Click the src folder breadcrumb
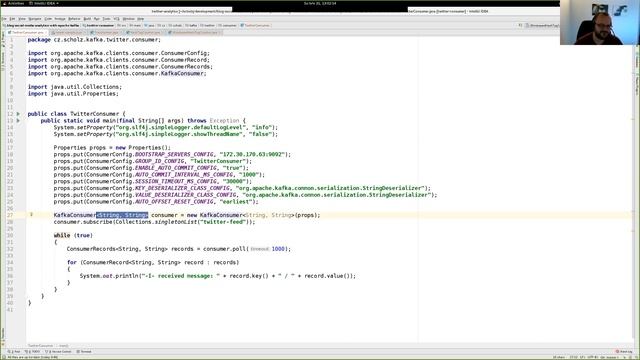Image resolution: width=640 pixels, height=360 pixels. coord(122,25)
